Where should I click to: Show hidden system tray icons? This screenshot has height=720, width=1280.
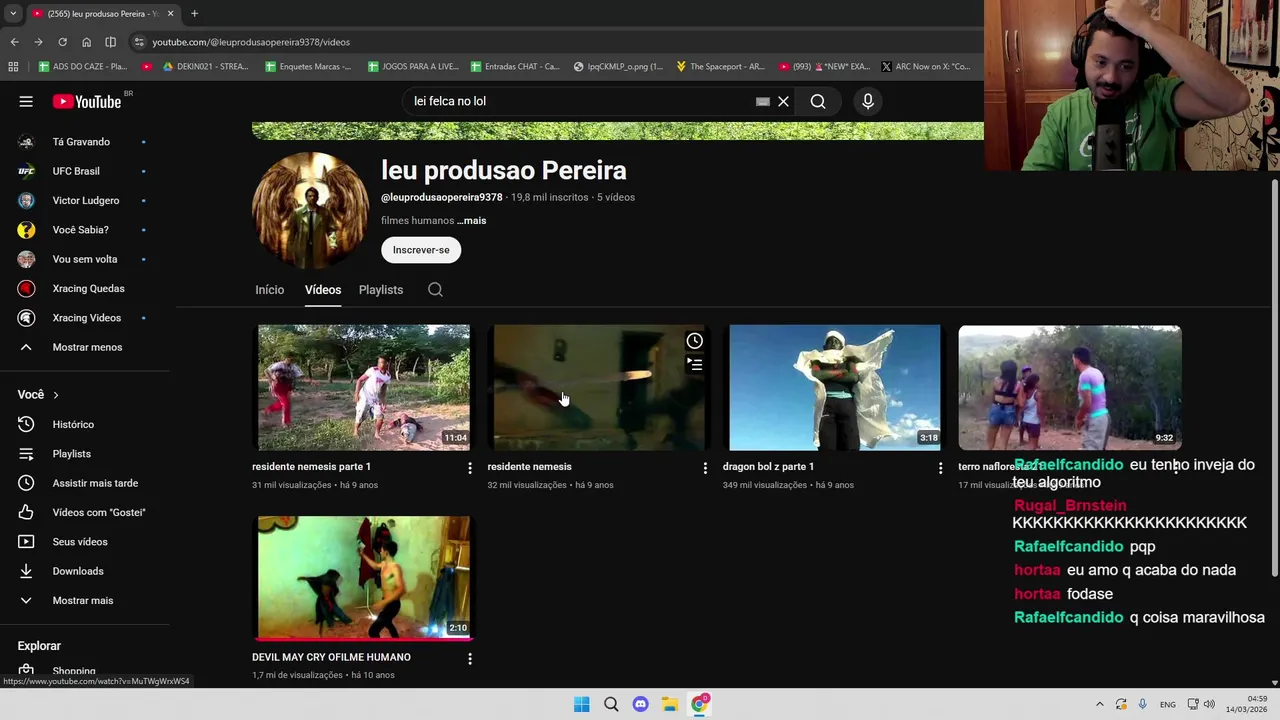(1099, 704)
